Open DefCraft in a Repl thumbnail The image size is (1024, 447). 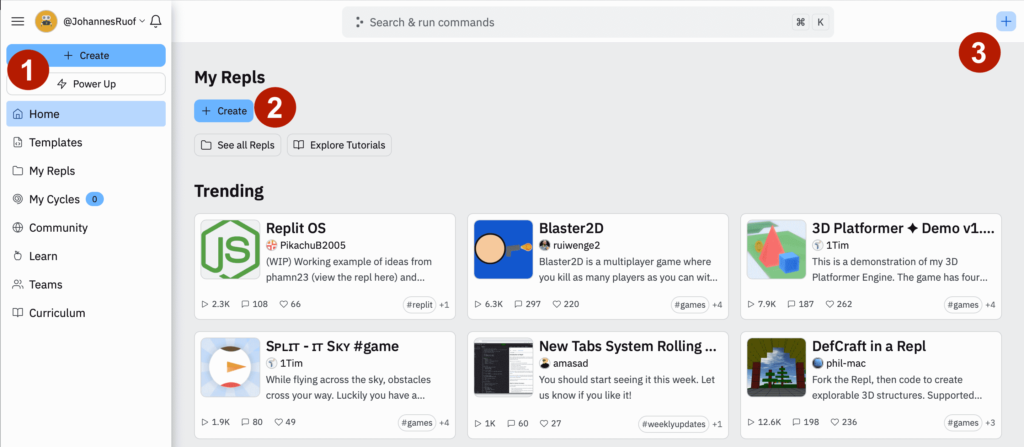pos(776,367)
